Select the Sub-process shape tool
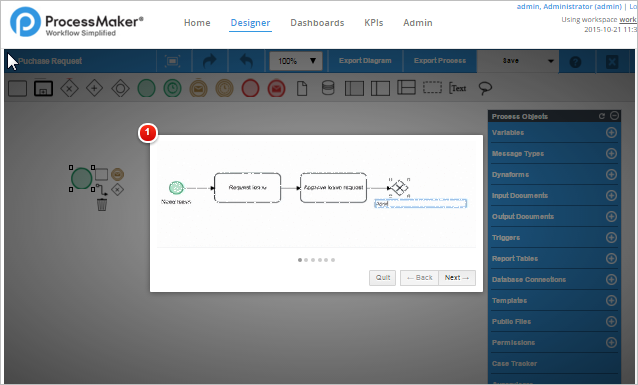This screenshot has height=385, width=638. tap(44, 88)
